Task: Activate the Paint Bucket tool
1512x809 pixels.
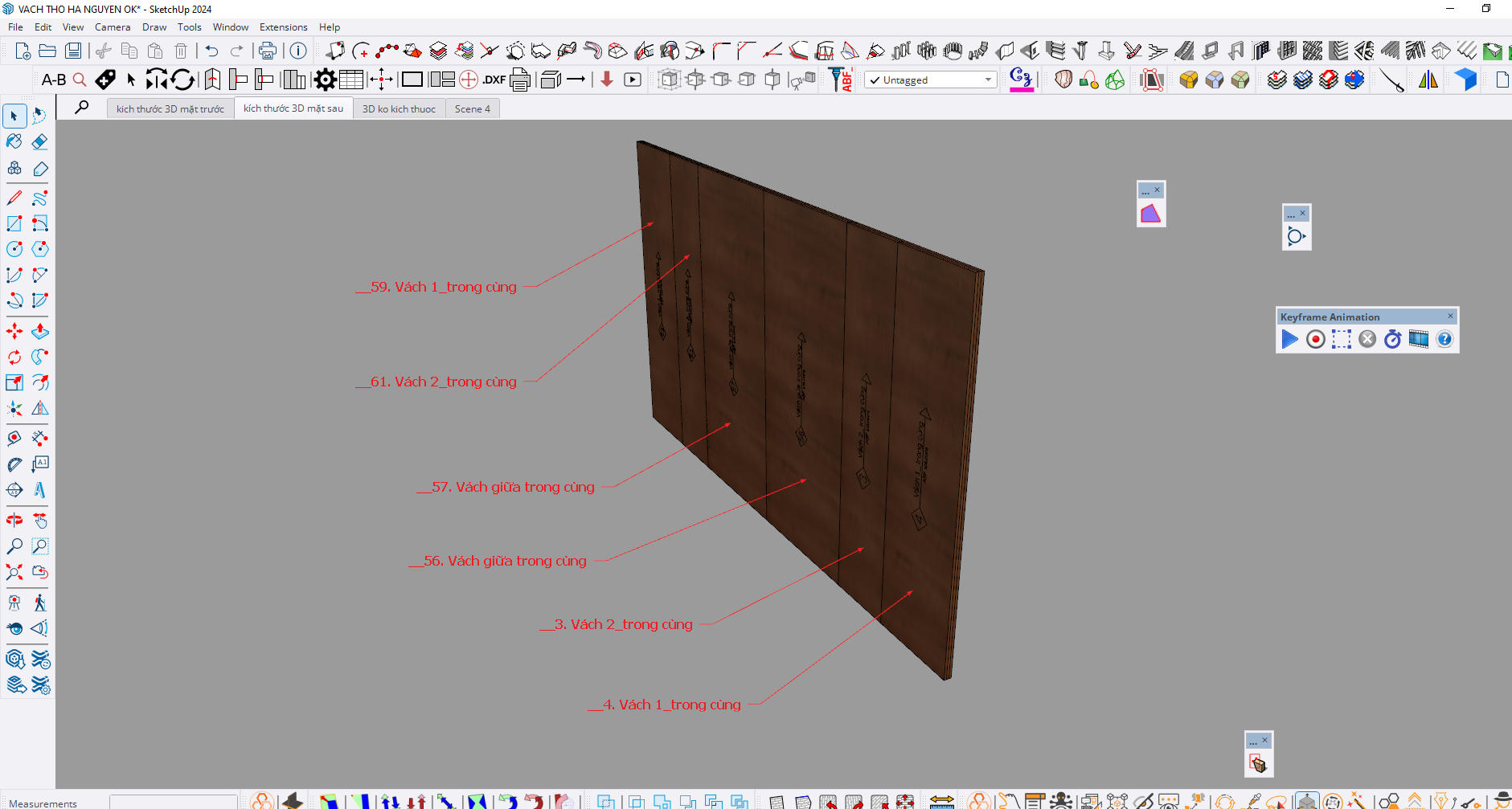Action: point(14,142)
